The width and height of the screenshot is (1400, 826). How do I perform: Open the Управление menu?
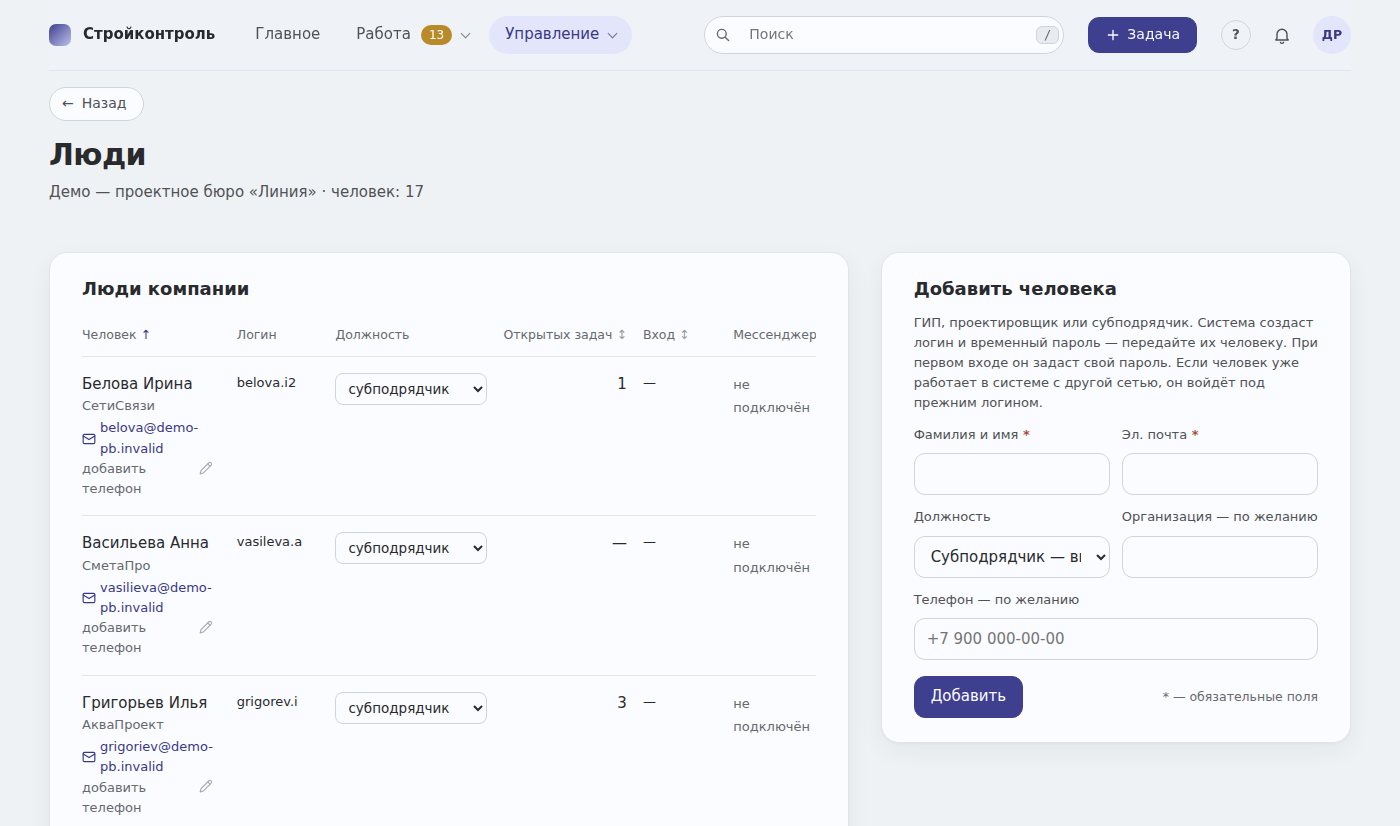tap(560, 34)
